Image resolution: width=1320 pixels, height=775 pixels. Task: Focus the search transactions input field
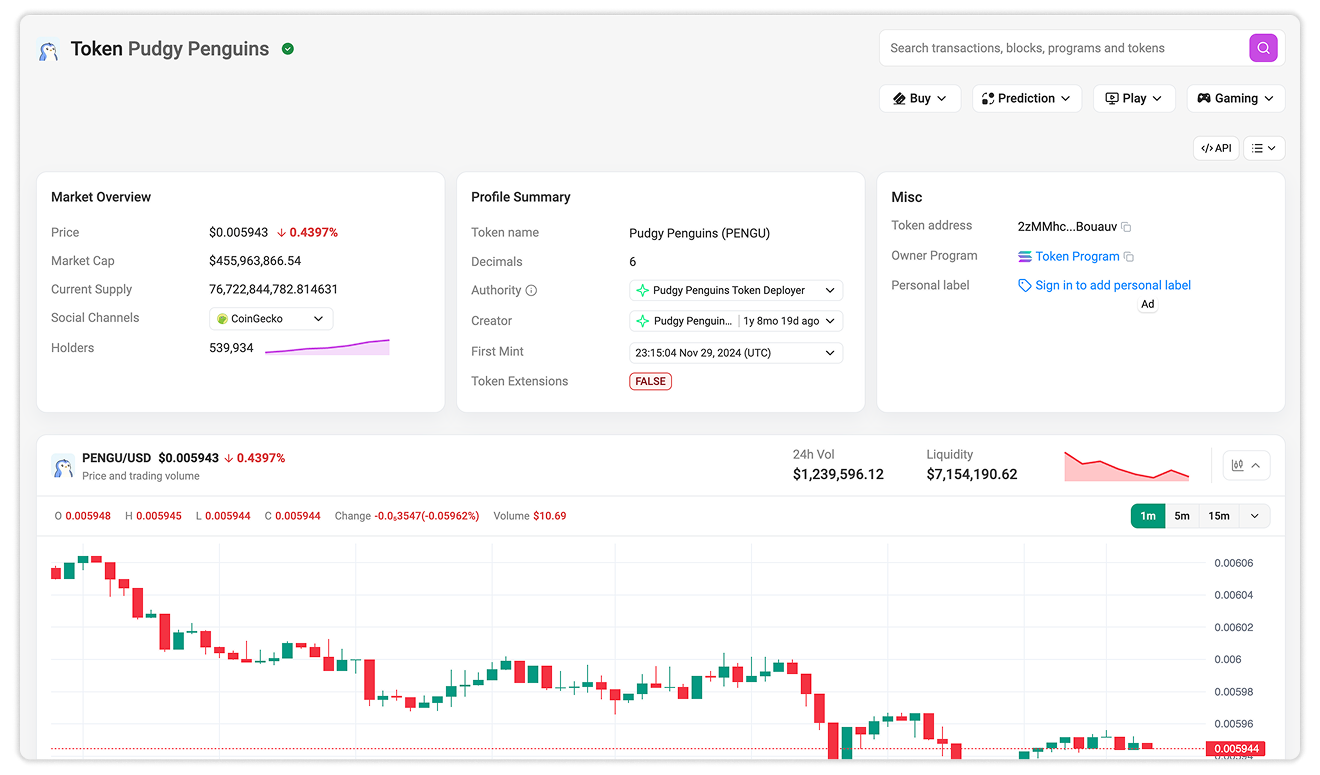tap(1064, 48)
